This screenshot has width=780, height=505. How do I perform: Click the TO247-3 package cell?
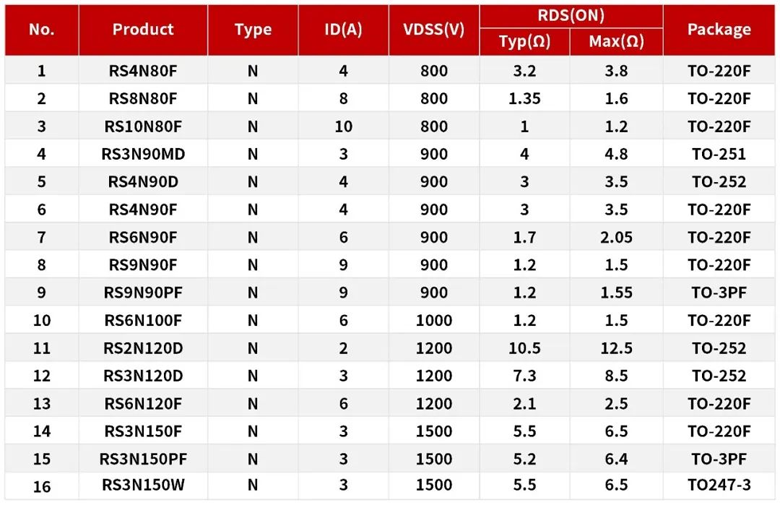719,487
